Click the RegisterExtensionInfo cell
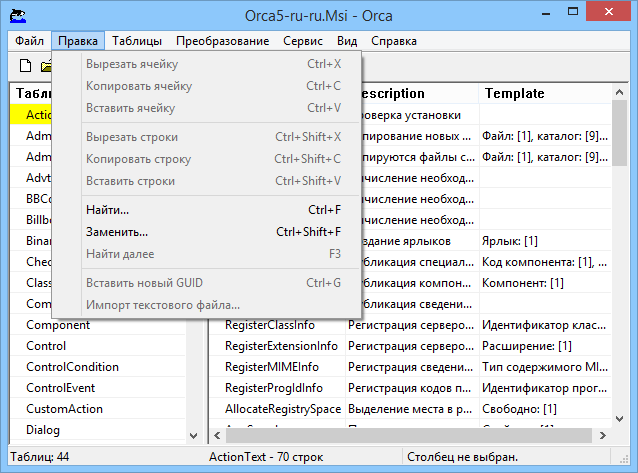 (277, 346)
